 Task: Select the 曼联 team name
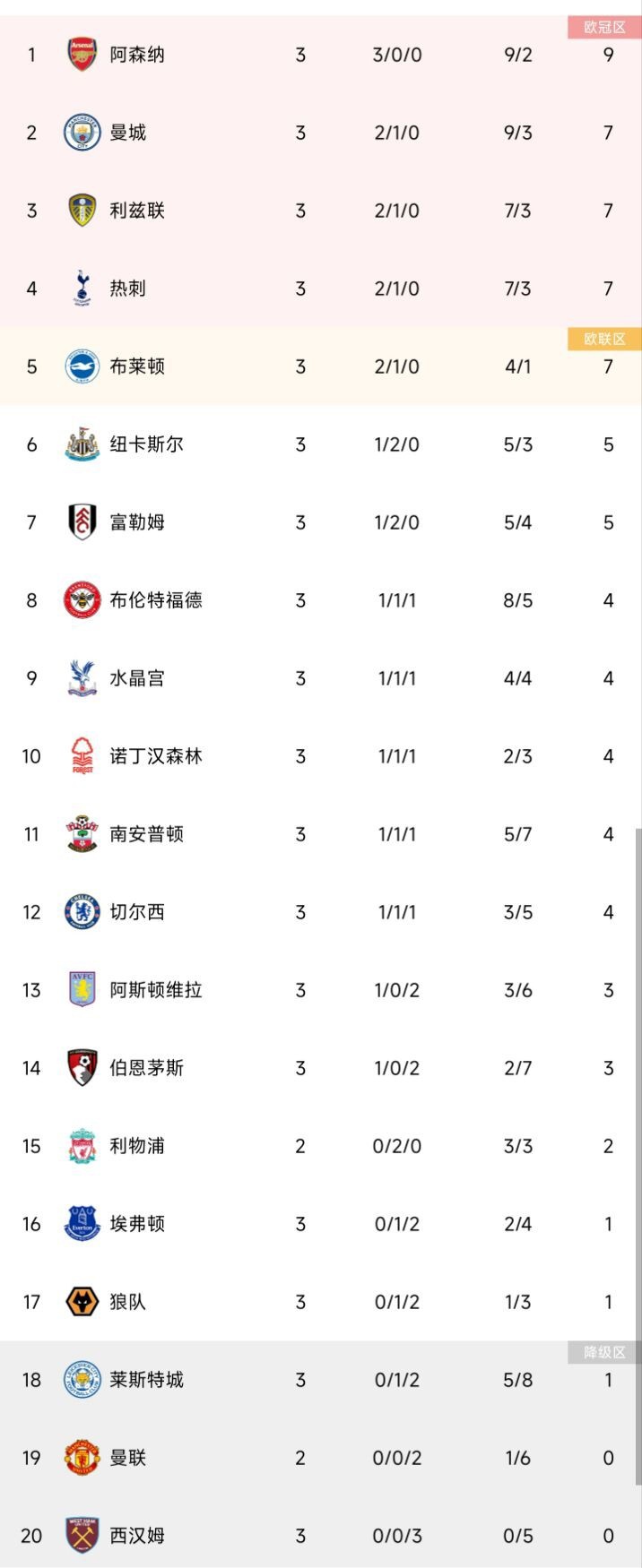coord(128,1458)
